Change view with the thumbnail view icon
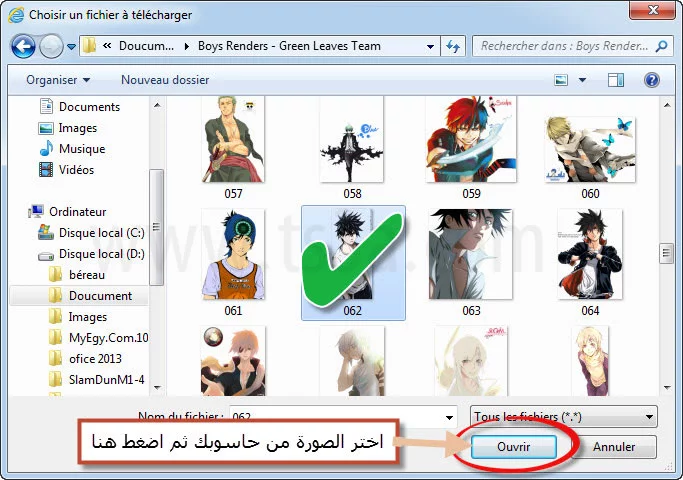This screenshot has width=683, height=480. click(561, 80)
